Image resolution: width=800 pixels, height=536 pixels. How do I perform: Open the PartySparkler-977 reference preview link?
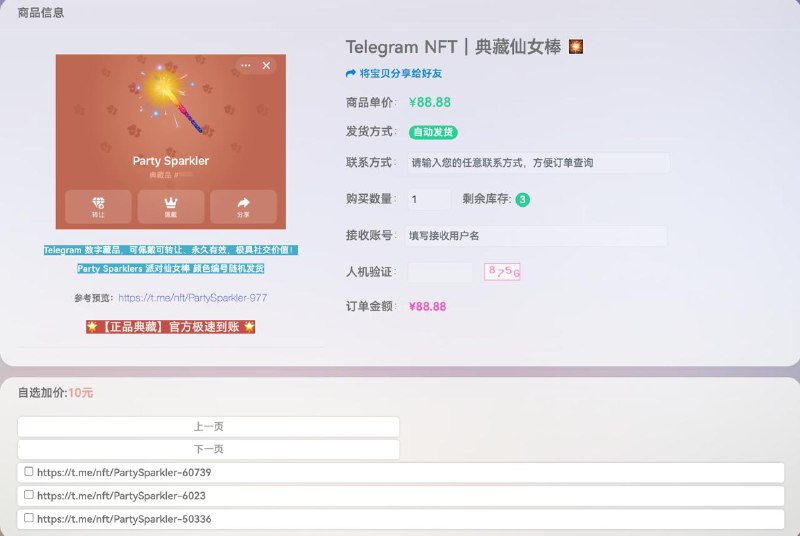(192, 298)
